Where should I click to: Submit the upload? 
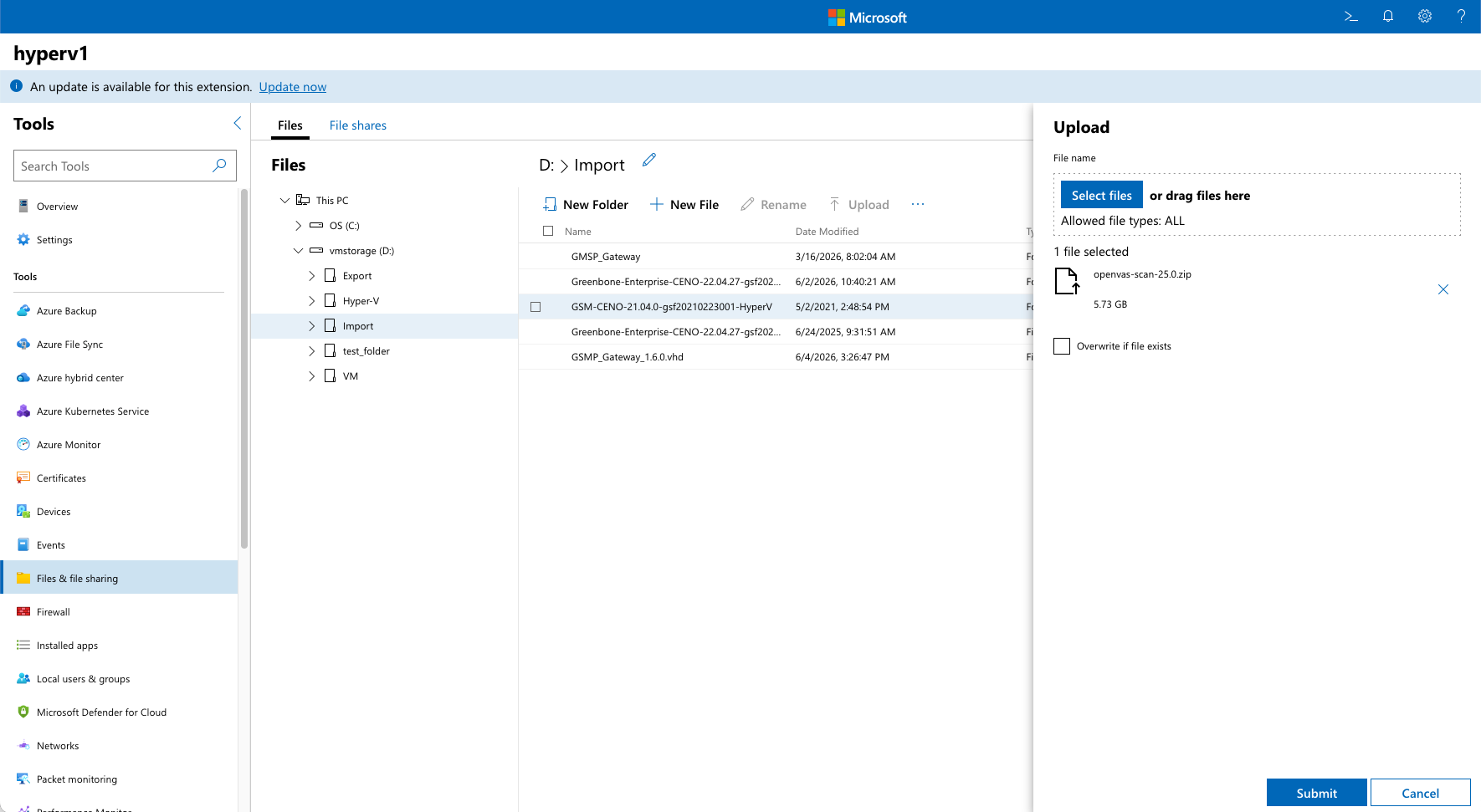1317,793
